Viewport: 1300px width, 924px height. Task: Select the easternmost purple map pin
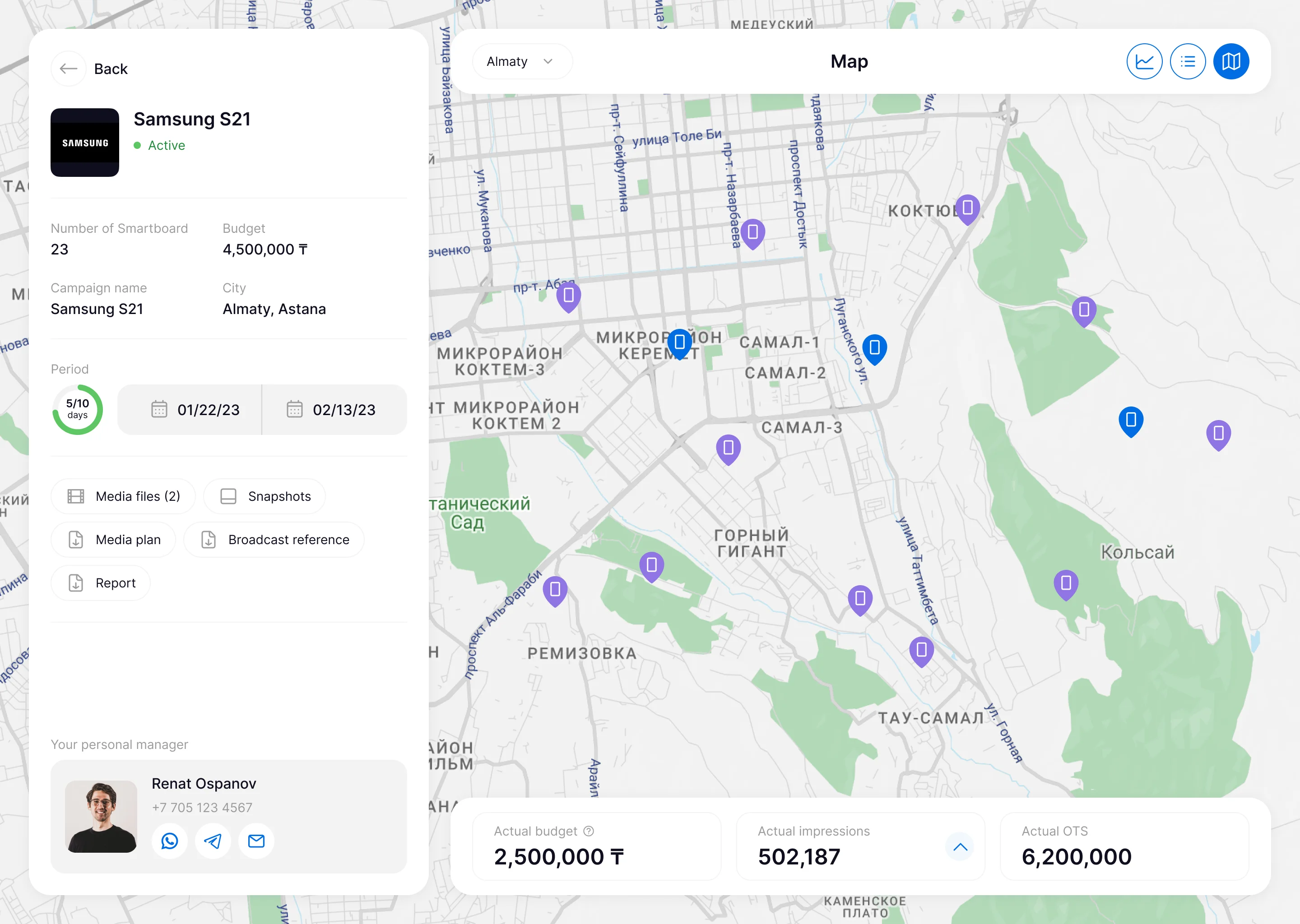click(x=1218, y=435)
